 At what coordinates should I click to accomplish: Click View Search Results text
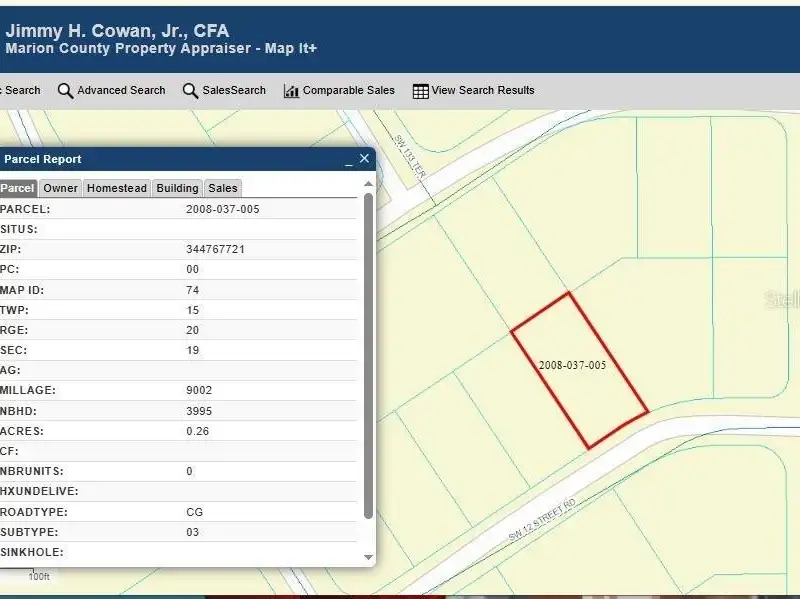pos(483,90)
